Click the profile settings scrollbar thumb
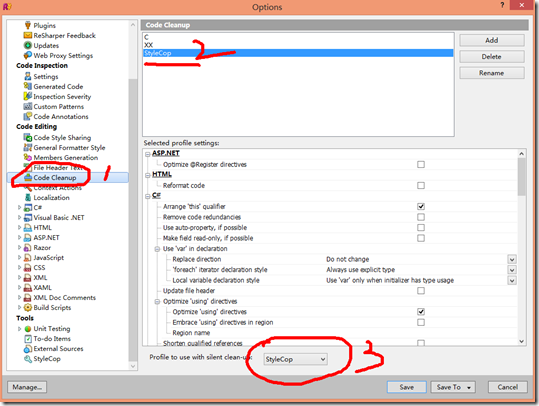This screenshot has width=539, height=406. coord(521,177)
